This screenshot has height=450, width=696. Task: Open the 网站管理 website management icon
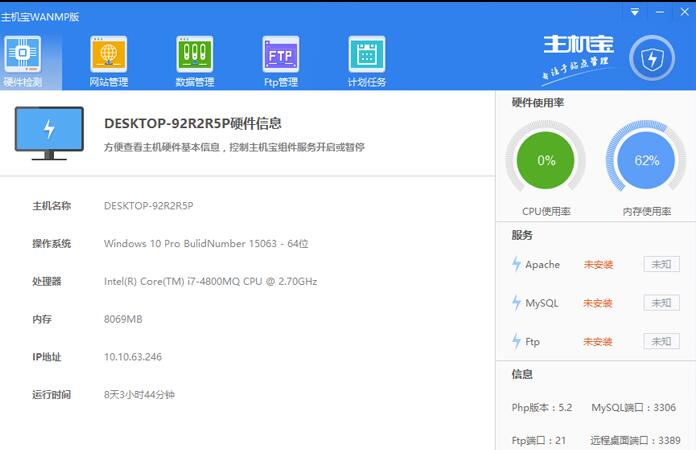[108, 54]
